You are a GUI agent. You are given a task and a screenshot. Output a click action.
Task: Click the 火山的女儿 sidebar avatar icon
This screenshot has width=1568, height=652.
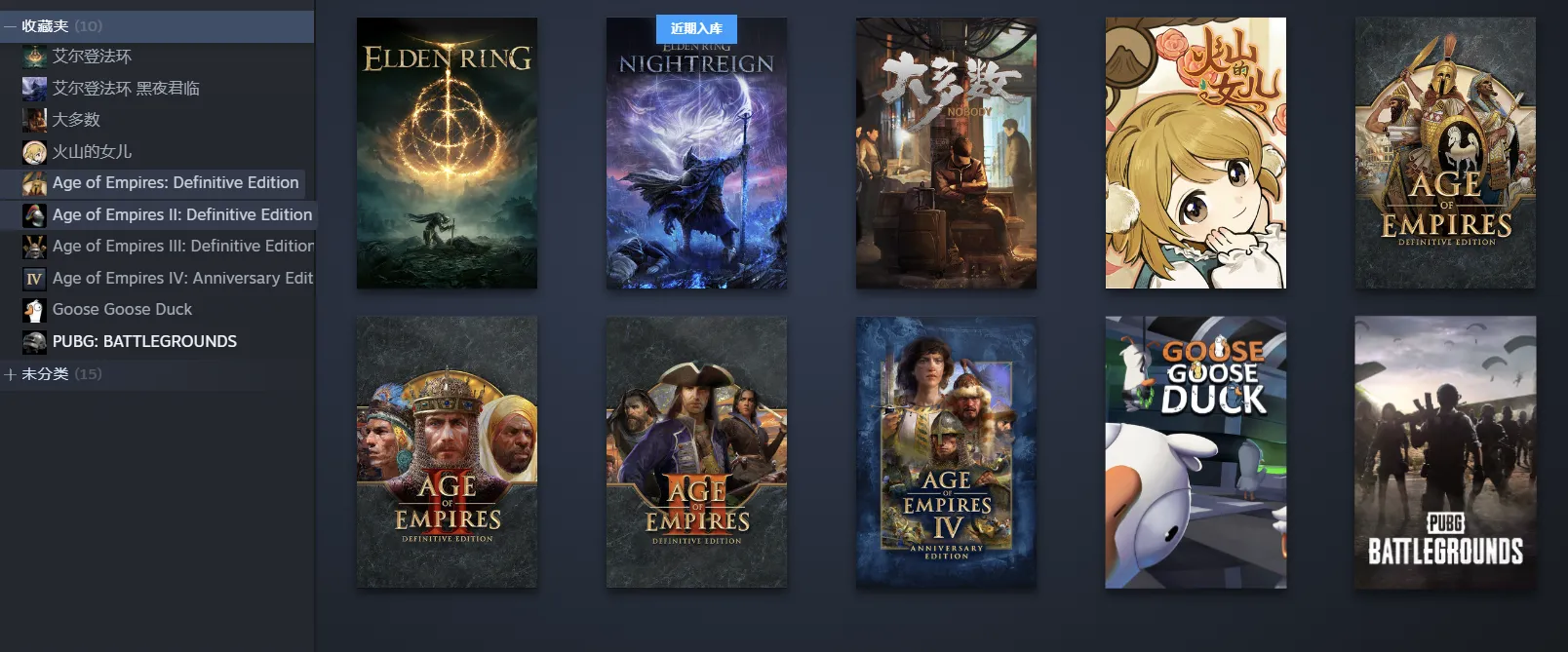(x=34, y=152)
